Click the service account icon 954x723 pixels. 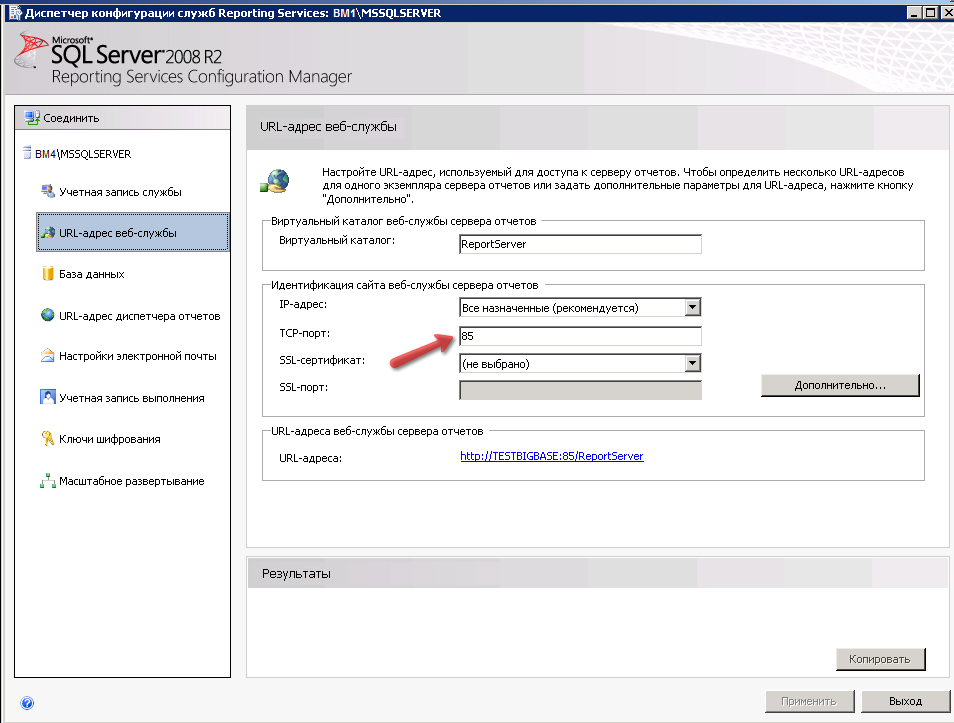[x=47, y=191]
